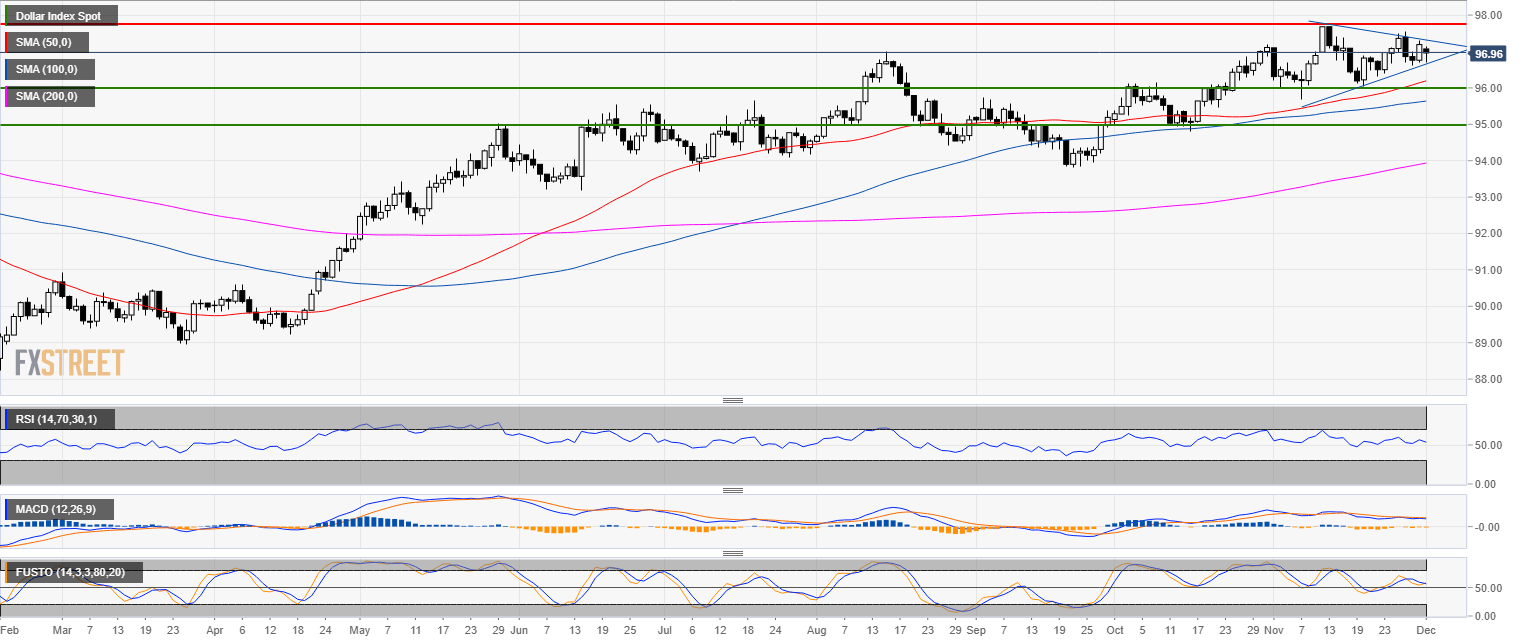Select the Dollar Index Spot legend label

click(x=60, y=15)
